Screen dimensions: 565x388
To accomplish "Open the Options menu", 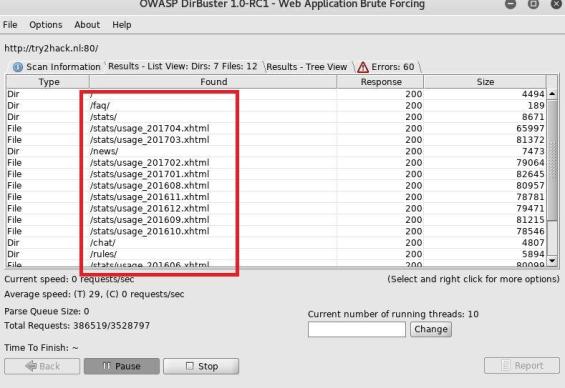I will point(46,25).
